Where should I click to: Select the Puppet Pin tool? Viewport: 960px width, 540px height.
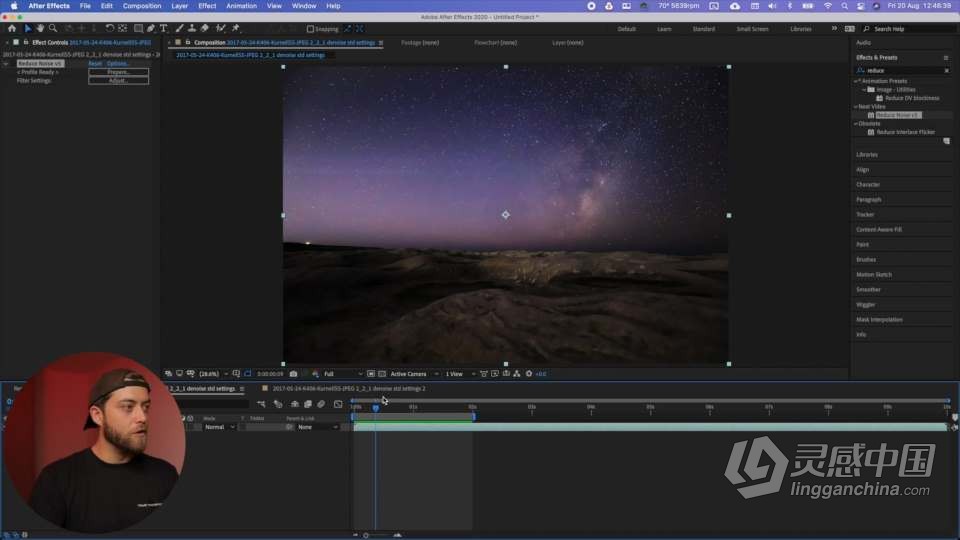click(235, 29)
